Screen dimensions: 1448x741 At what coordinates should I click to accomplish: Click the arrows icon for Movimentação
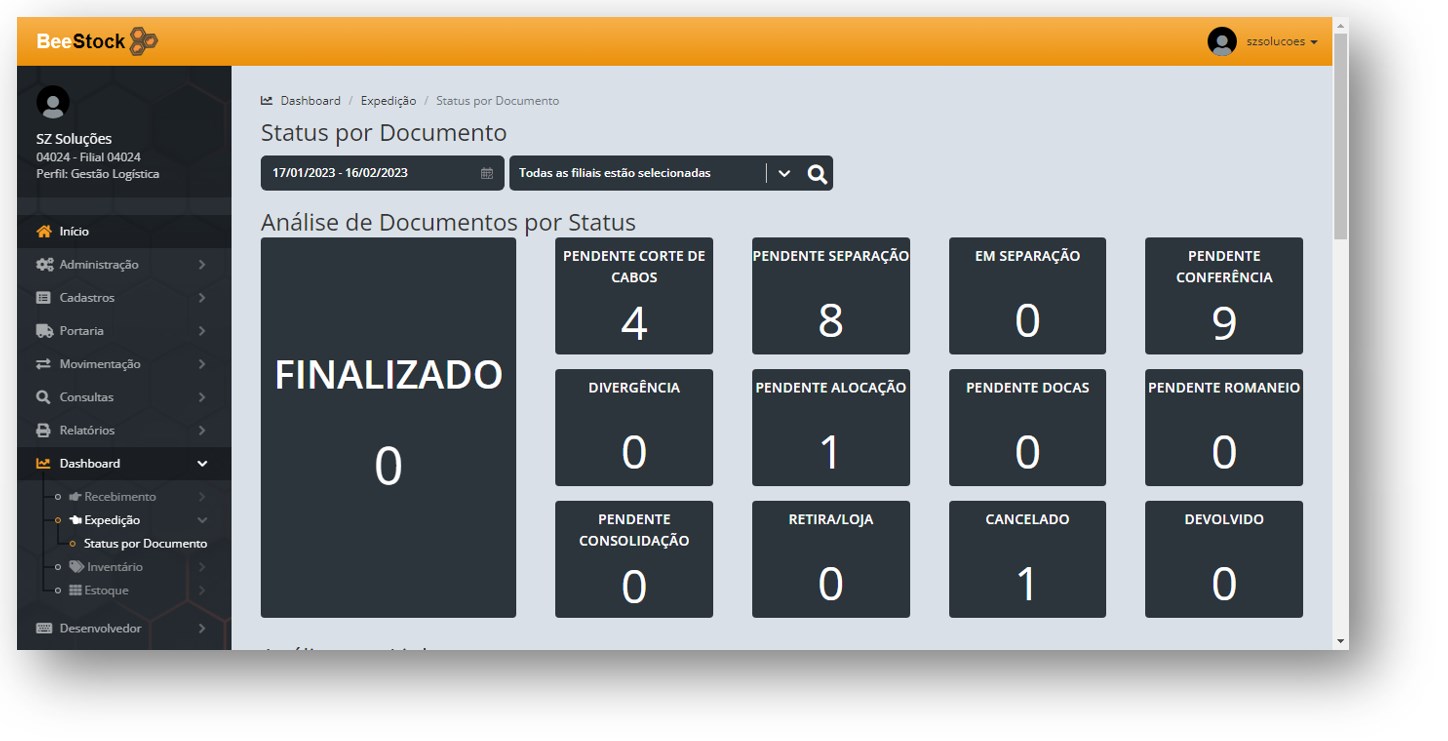43,364
